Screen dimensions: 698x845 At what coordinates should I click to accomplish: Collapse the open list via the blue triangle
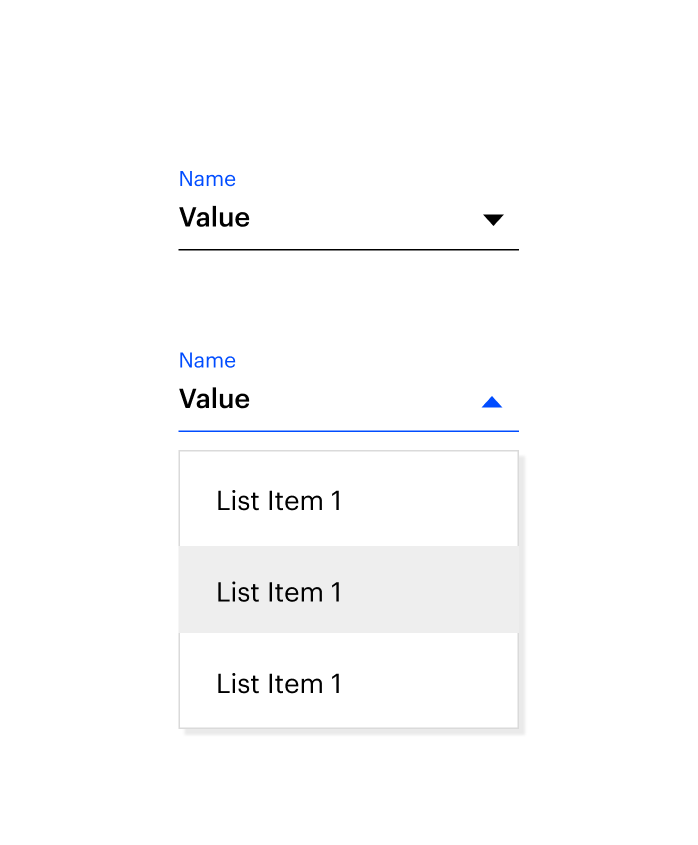(491, 402)
